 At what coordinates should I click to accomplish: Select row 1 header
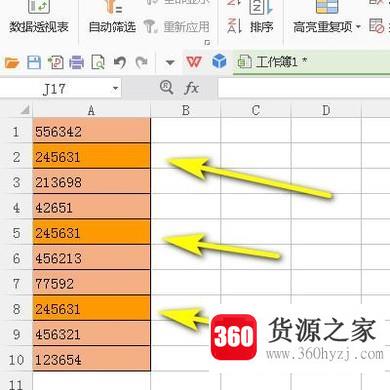coord(16,131)
